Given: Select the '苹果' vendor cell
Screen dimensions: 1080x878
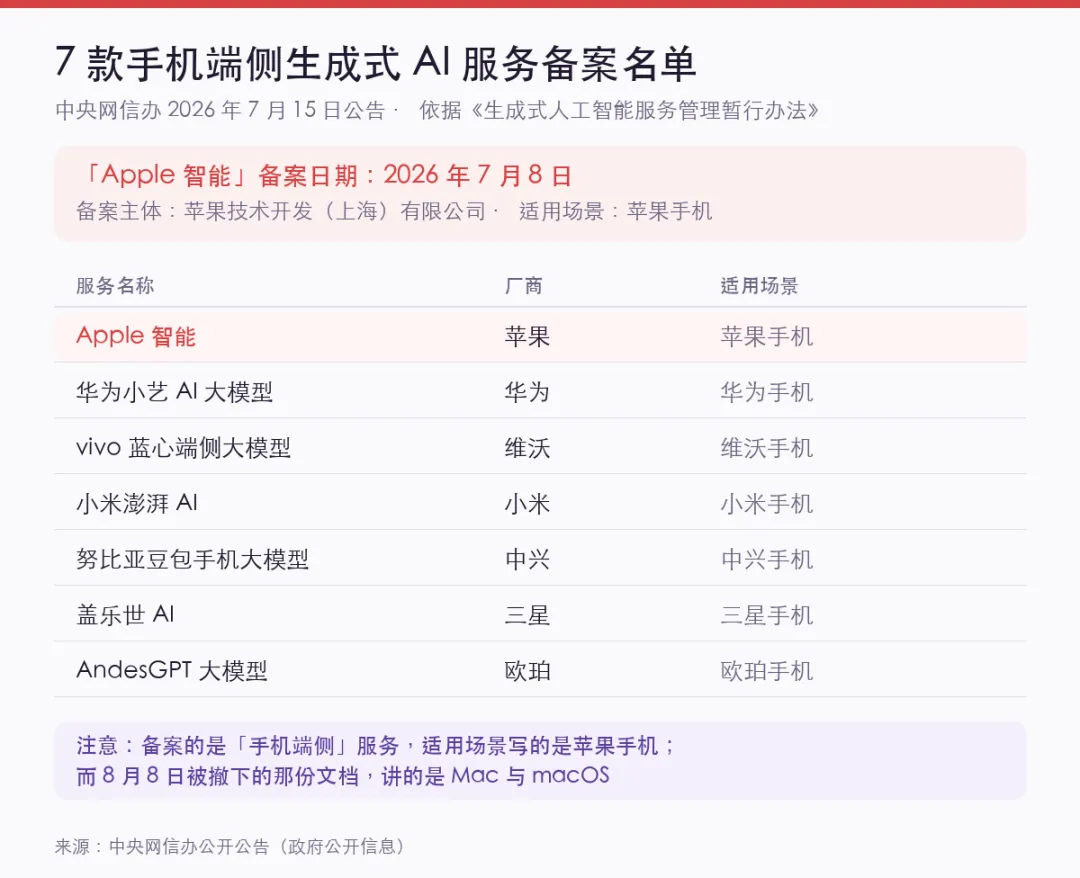Looking at the screenshot, I should [527, 336].
